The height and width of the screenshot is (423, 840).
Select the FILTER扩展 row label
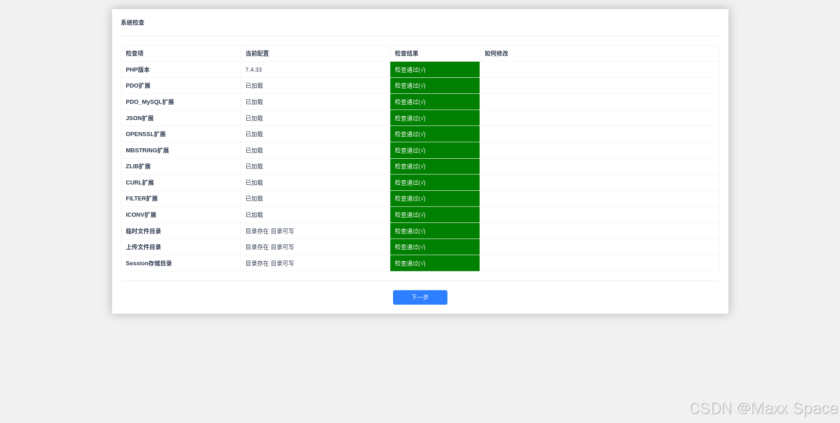pos(142,199)
